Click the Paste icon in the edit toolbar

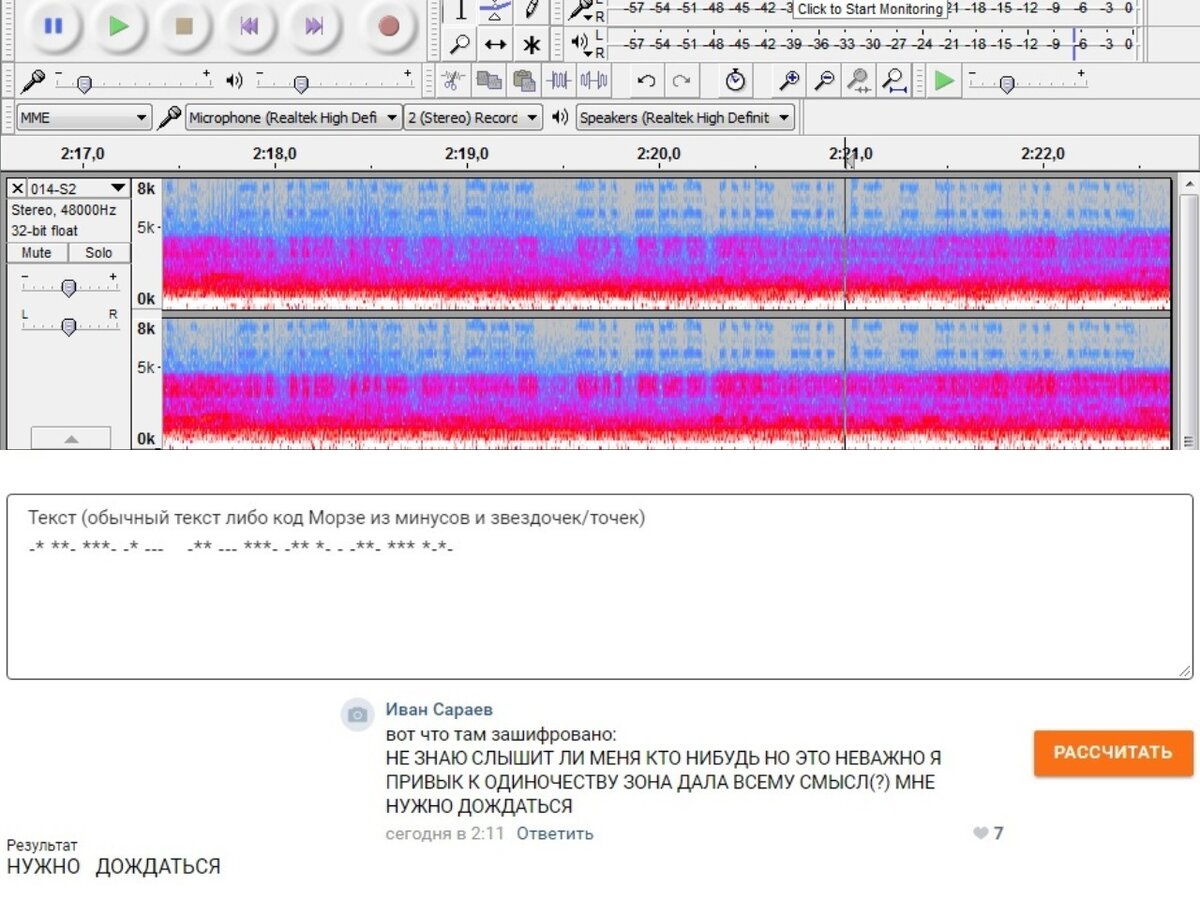click(524, 80)
